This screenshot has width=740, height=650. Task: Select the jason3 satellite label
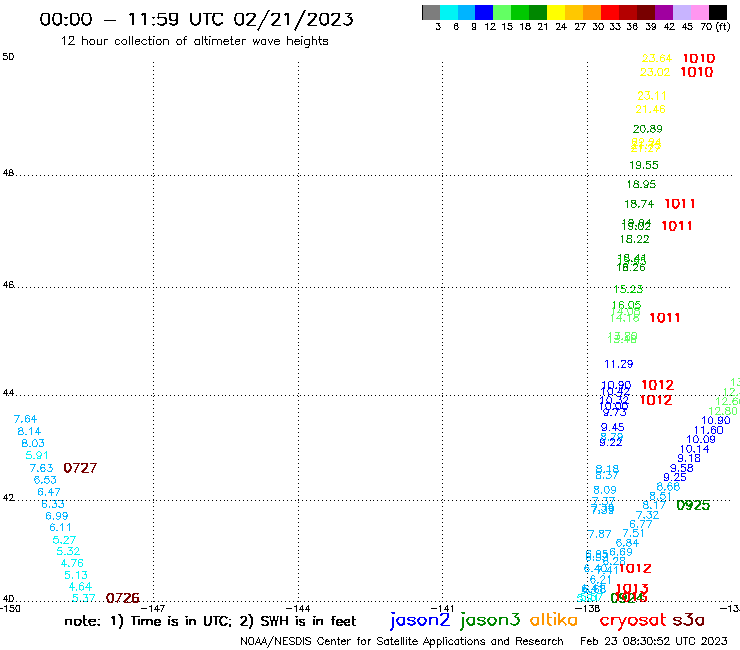pos(490,620)
